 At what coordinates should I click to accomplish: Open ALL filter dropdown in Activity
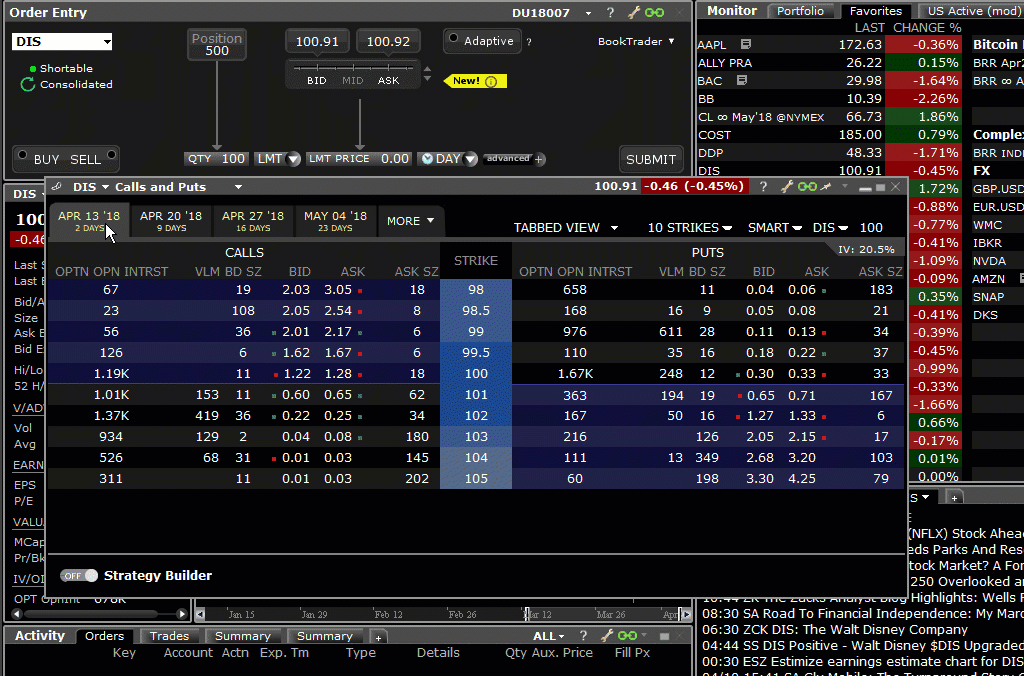(x=548, y=636)
